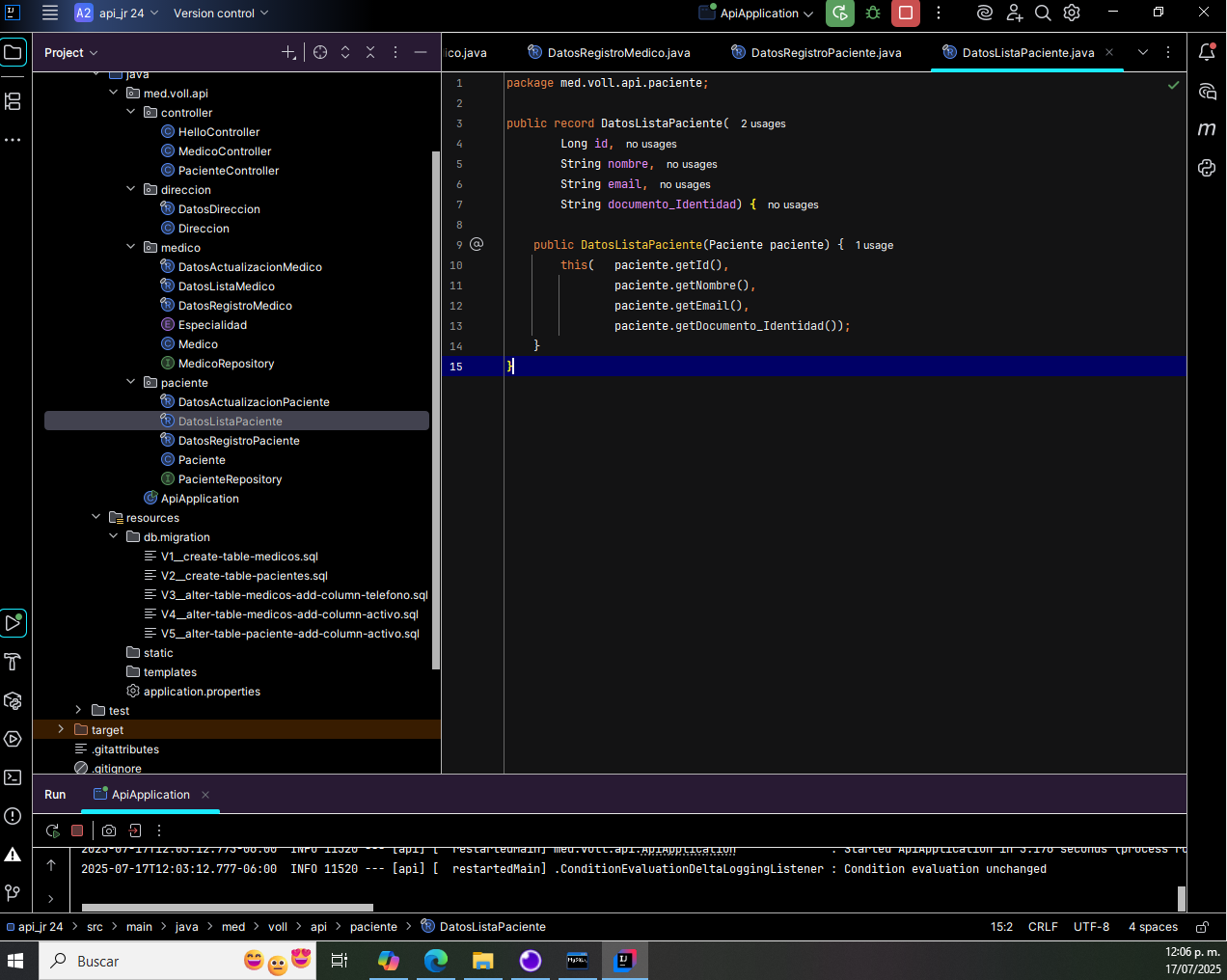This screenshot has height=980, width=1227.
Task: Open Search Everywhere magnifier
Action: [x=1043, y=13]
